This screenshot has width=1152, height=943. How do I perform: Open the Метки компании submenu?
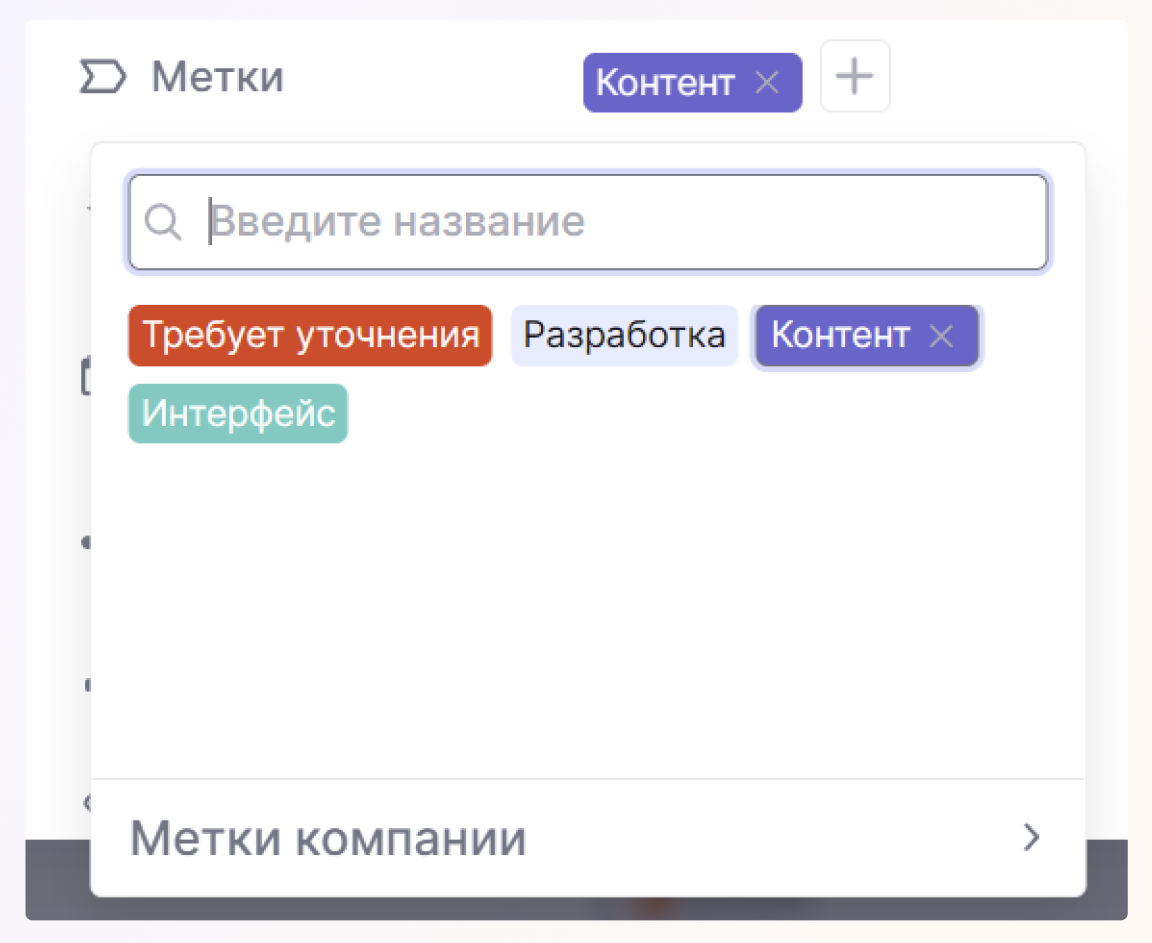click(328, 839)
